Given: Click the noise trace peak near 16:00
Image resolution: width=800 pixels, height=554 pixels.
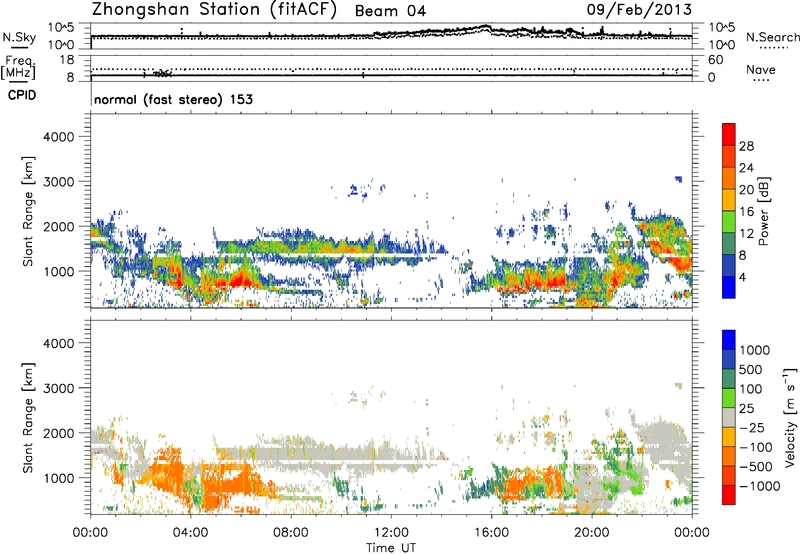Looking at the screenshot, I should coord(485,27).
